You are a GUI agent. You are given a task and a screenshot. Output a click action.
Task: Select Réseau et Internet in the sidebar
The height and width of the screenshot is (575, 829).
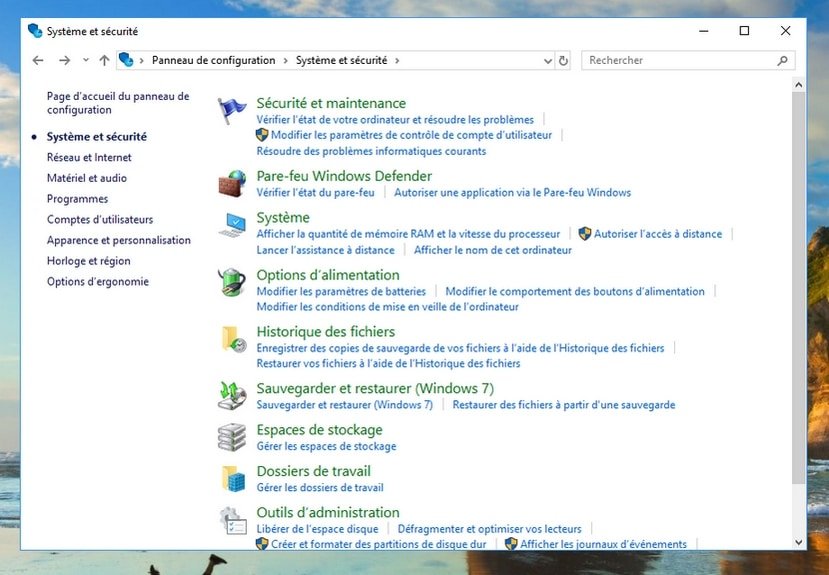(89, 157)
